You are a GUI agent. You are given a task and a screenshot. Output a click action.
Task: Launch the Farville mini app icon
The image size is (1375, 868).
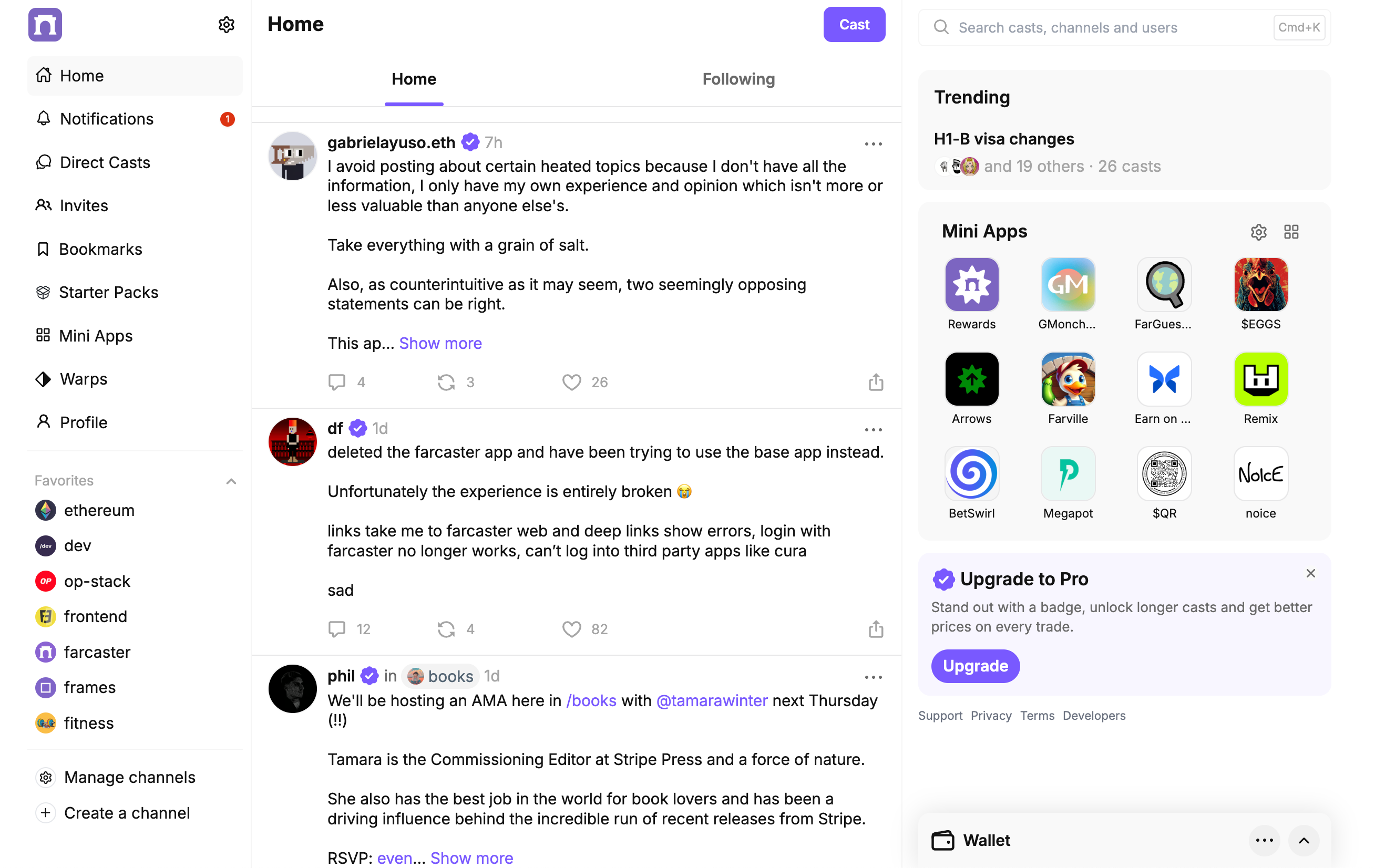1068,379
